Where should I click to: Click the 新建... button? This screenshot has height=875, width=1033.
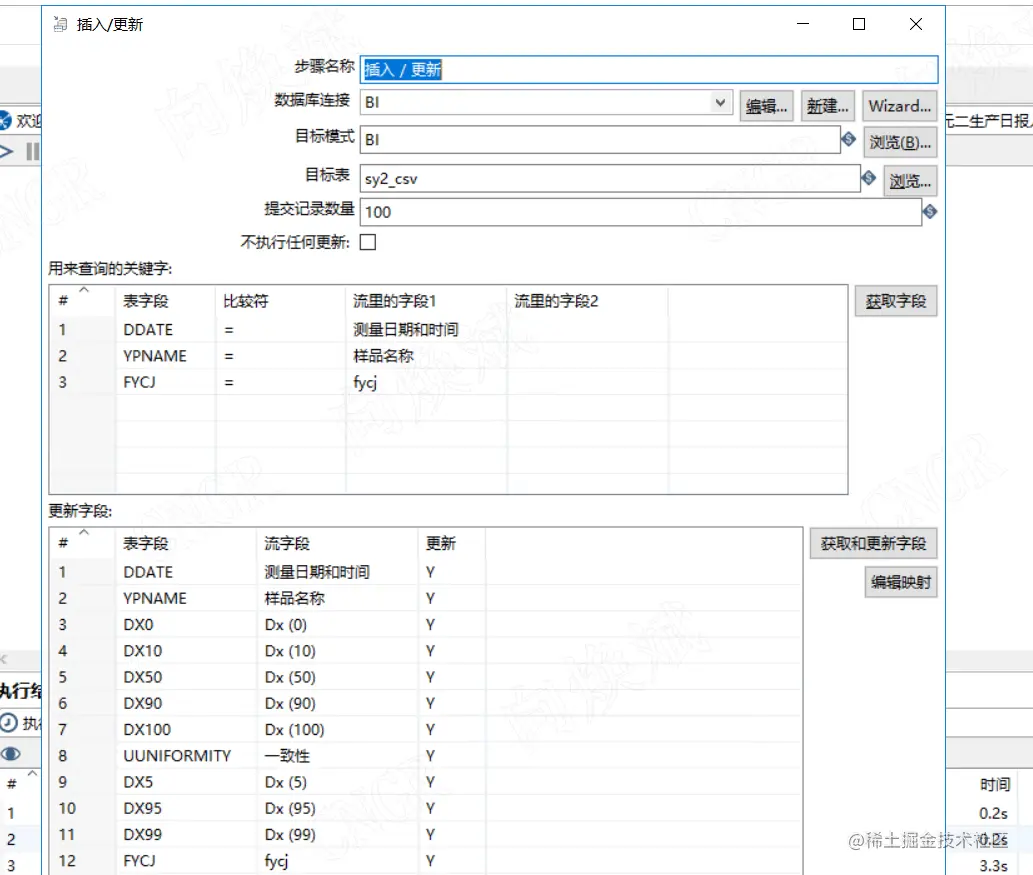(827, 106)
